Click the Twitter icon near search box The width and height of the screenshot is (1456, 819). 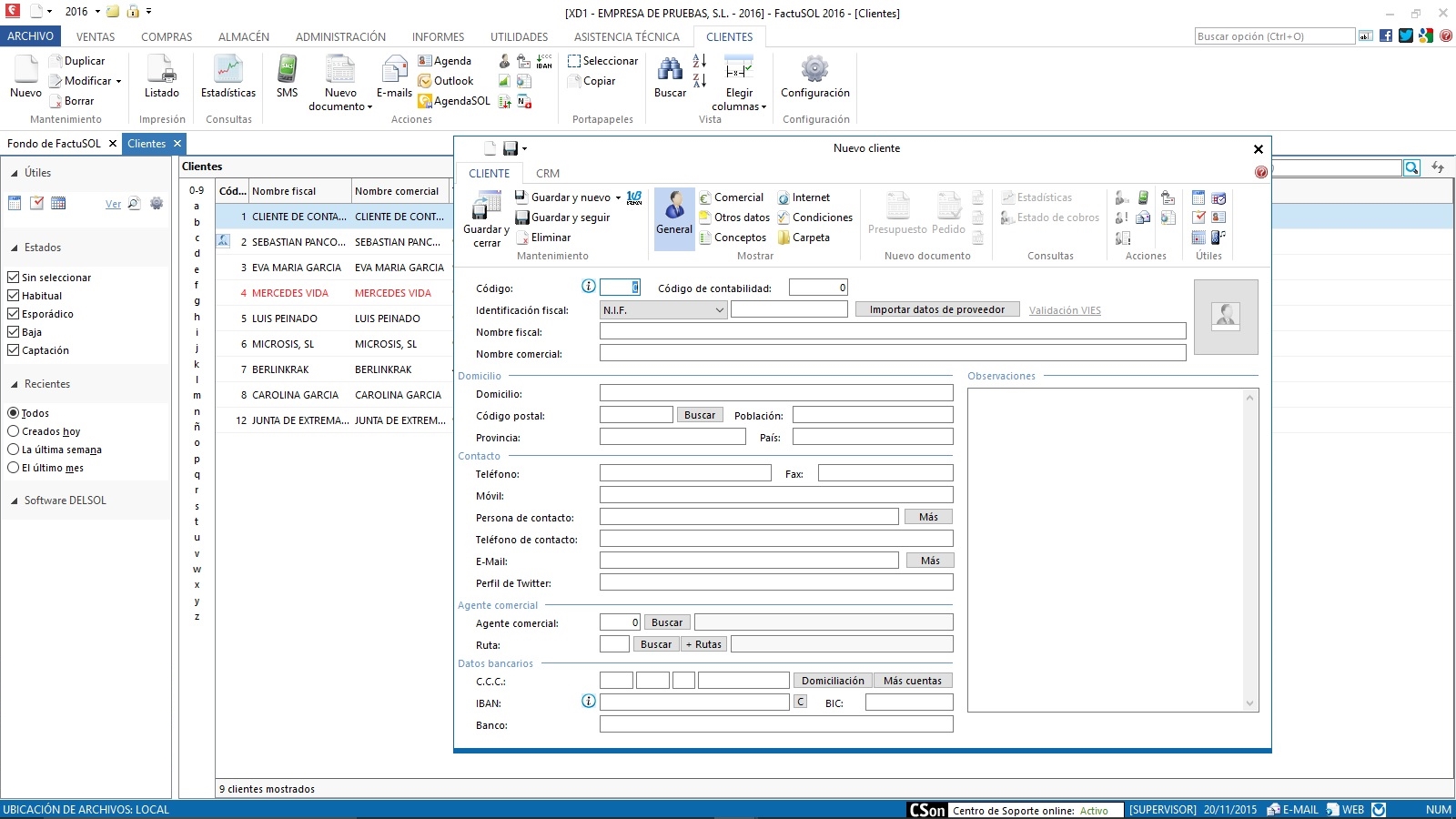[1406, 35]
